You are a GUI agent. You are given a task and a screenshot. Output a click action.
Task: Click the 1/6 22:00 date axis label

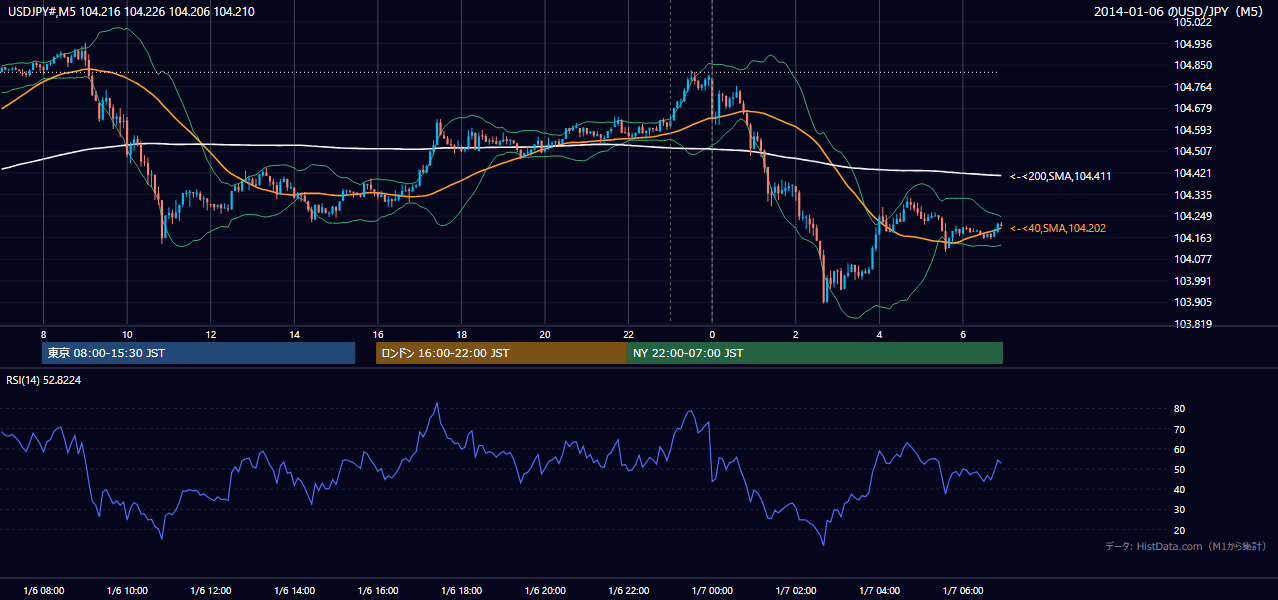[628, 591]
